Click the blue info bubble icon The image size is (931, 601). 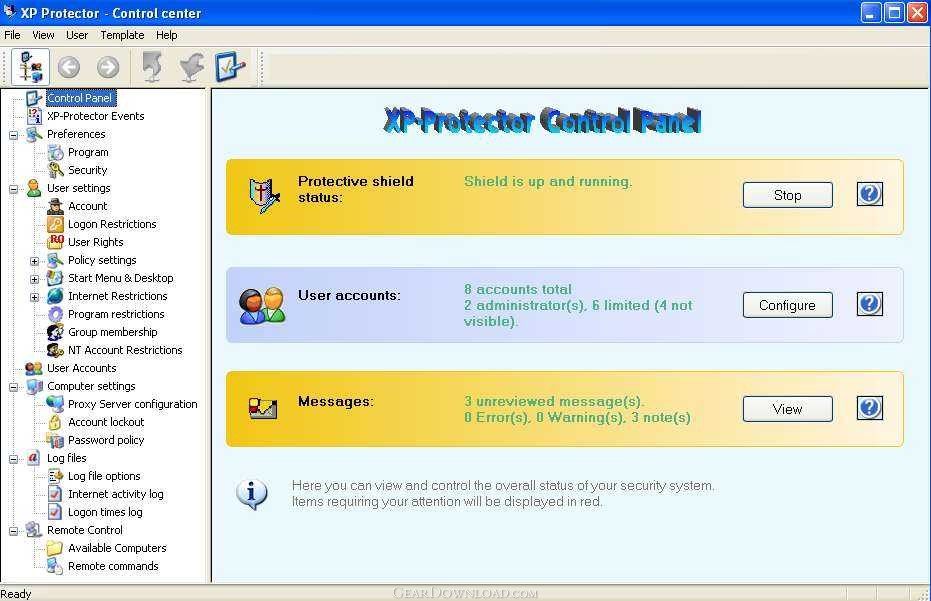pos(252,494)
